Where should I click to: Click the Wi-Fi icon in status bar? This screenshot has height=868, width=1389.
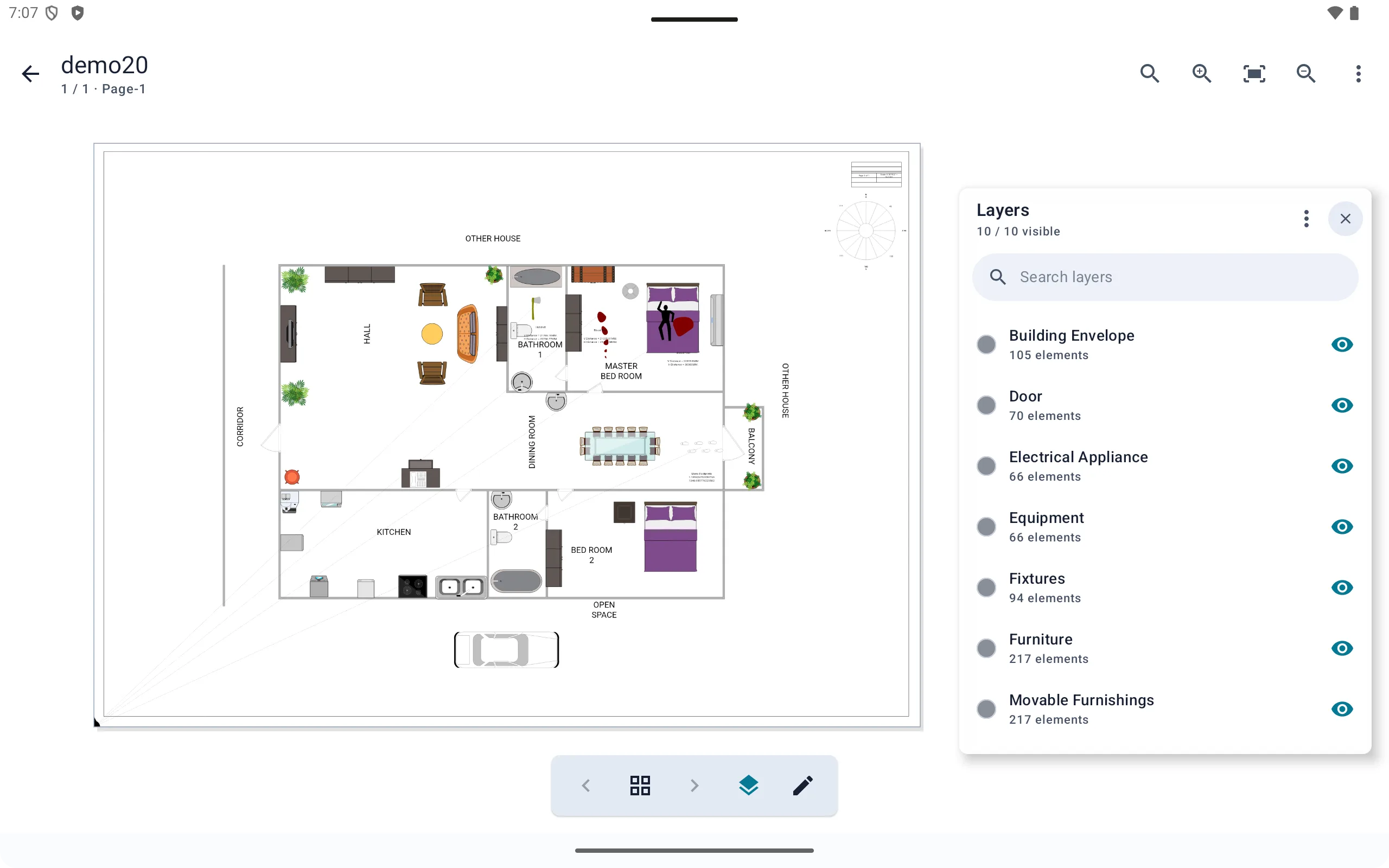[1335, 12]
